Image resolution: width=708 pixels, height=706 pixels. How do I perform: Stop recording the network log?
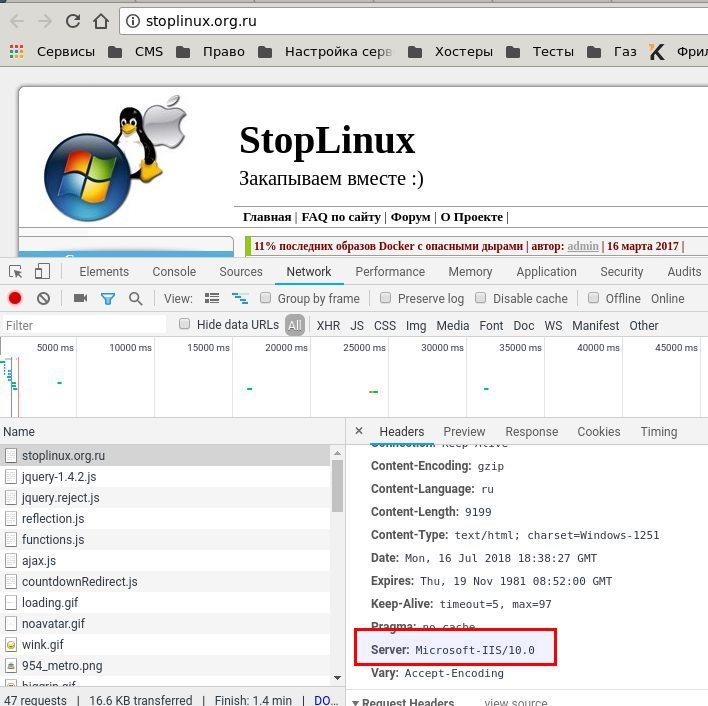point(15,298)
